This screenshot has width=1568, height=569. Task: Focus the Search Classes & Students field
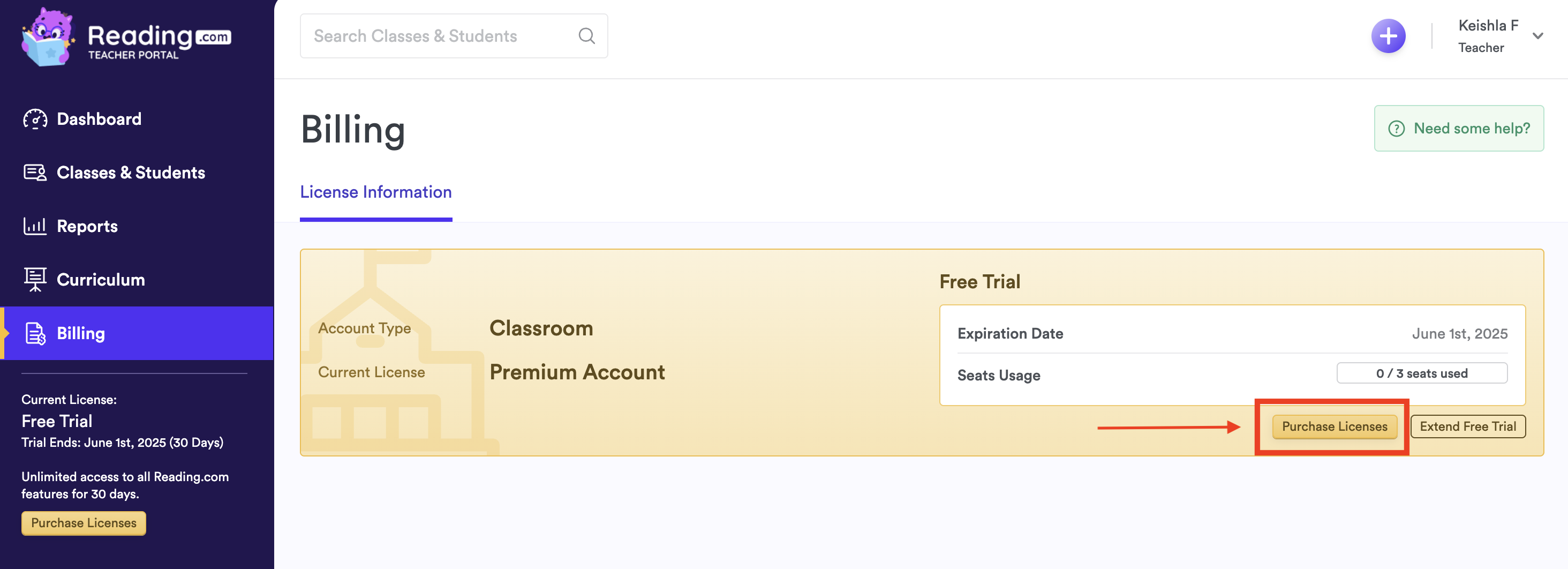point(438,36)
